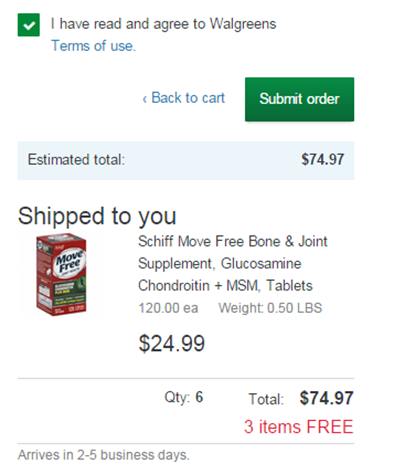Open the Terms of use link
The image size is (394, 474).
pos(93,46)
